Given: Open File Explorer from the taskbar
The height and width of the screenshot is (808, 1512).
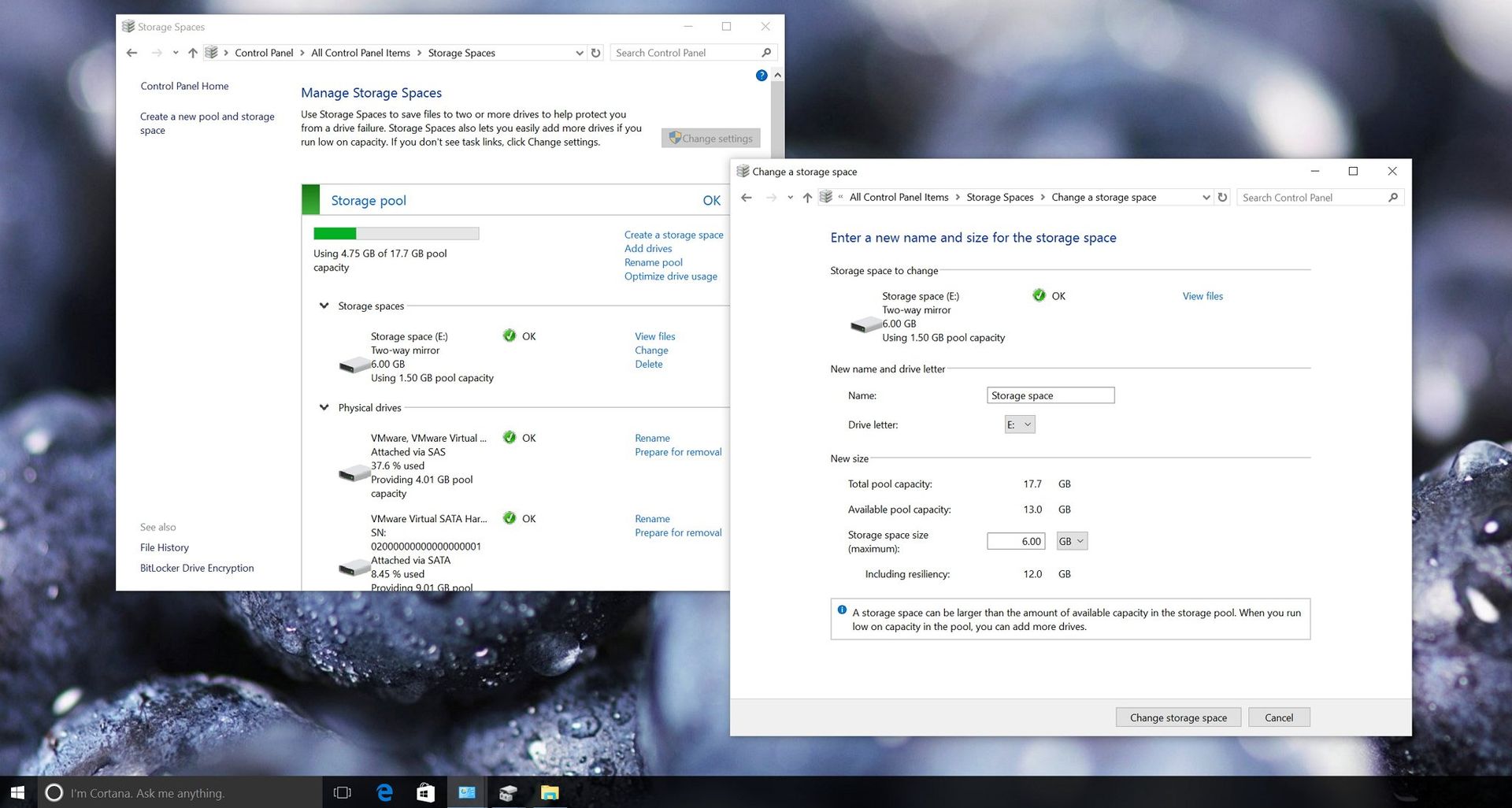Looking at the screenshot, I should (550, 793).
